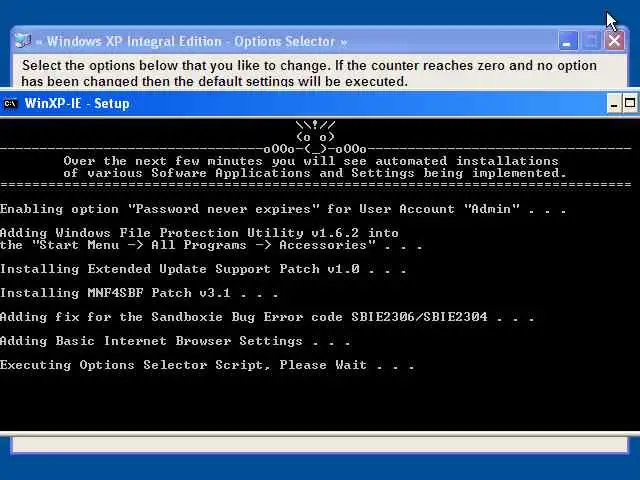Viewport: 640px width, 480px height.
Task: Click 'Select the options below' instruction text
Action: [309, 66]
